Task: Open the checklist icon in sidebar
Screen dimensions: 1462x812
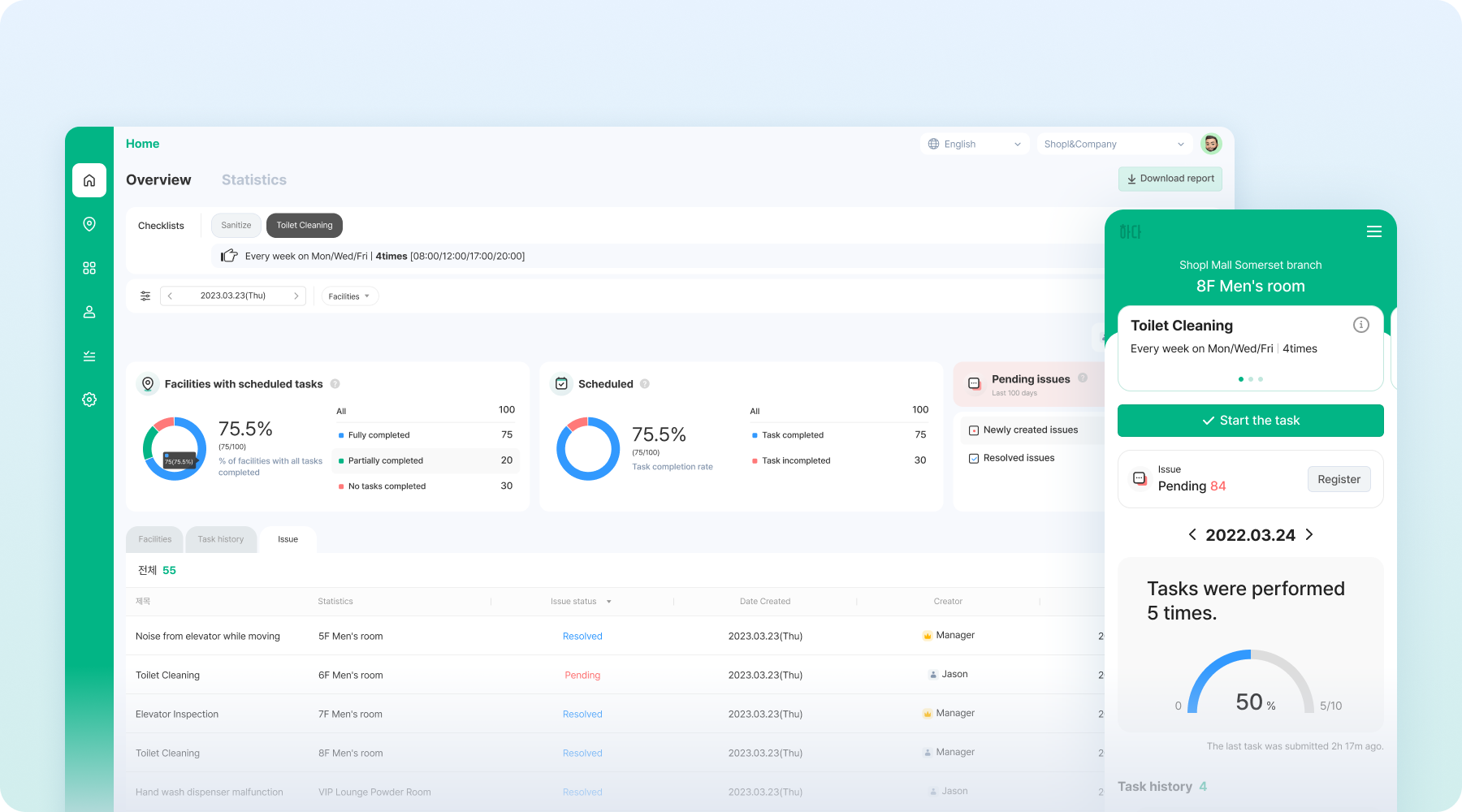Action: coord(89,356)
